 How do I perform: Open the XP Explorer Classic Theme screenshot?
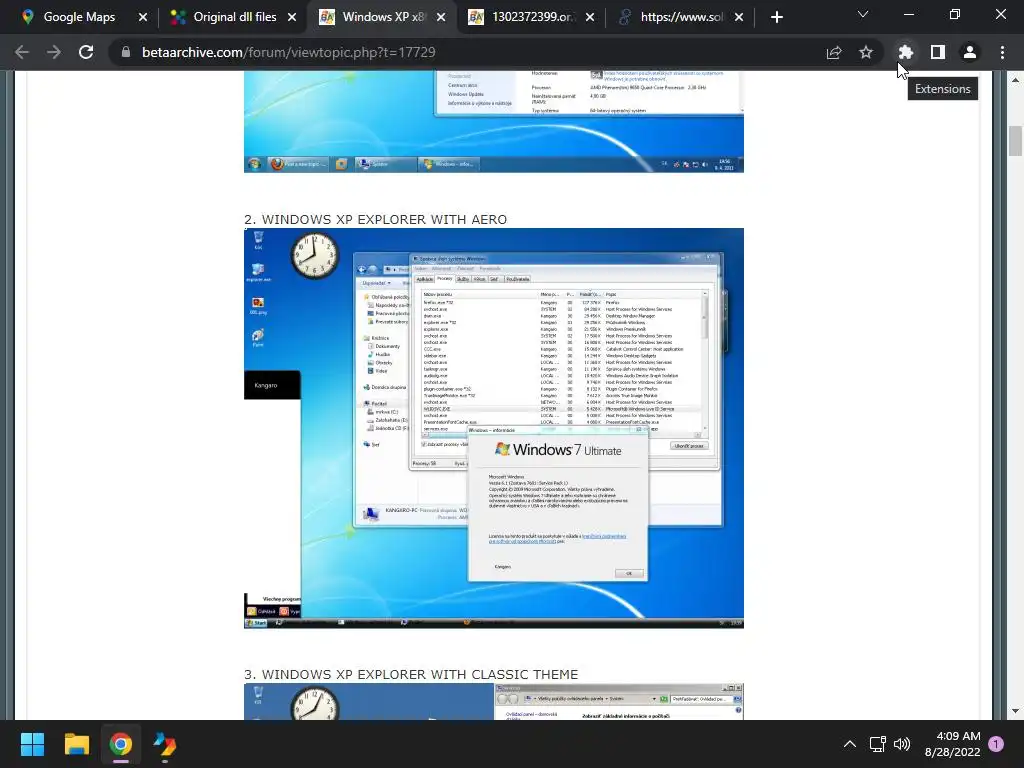coord(494,701)
